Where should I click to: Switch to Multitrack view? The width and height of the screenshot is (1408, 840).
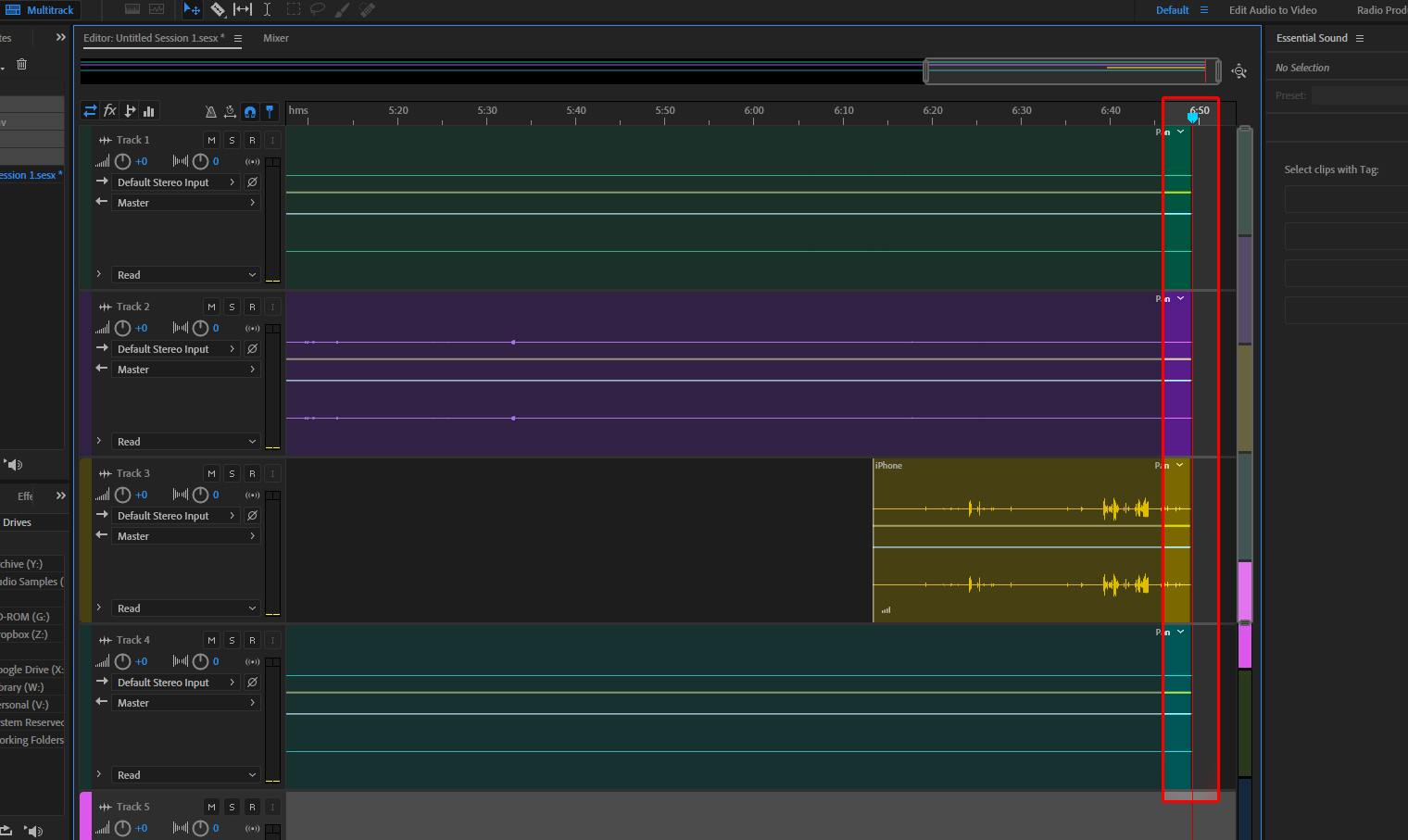tap(40, 10)
